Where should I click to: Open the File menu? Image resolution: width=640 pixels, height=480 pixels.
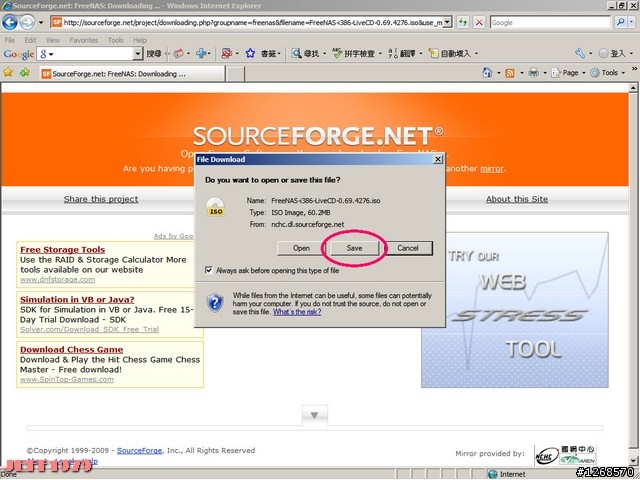9,40
